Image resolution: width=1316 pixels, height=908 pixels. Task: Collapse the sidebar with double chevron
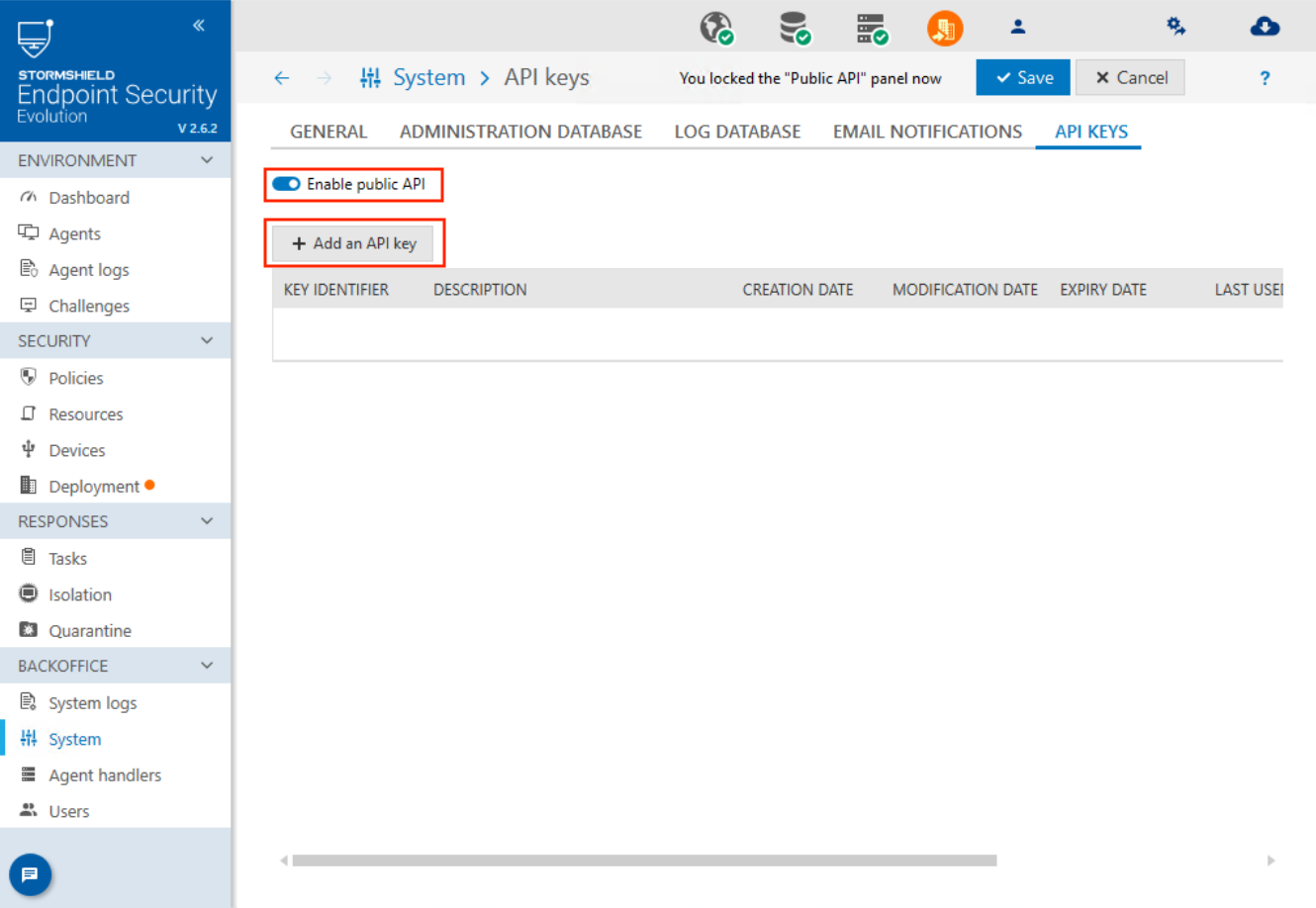[x=199, y=25]
